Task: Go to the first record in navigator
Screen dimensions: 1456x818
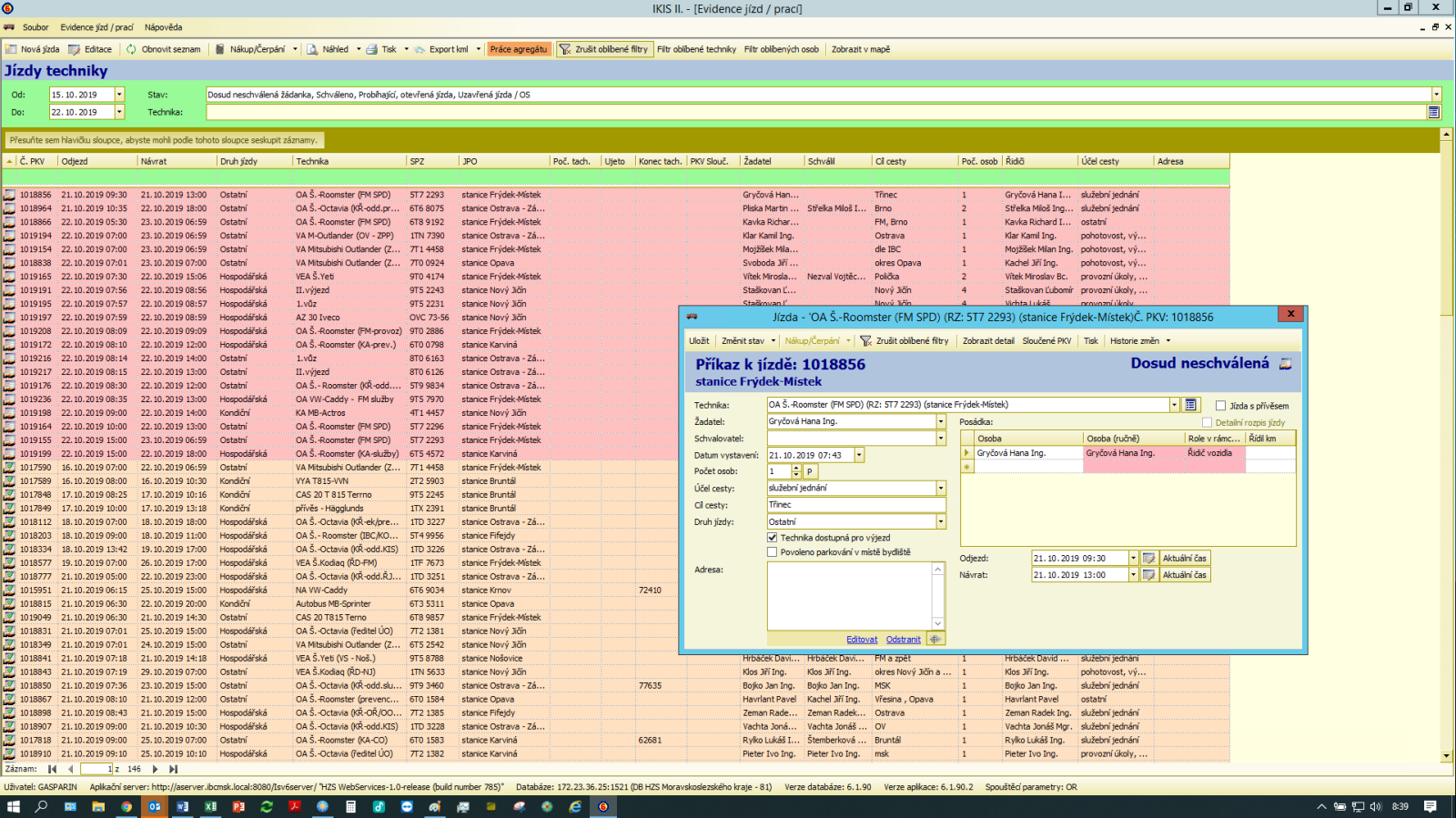Action: point(53,769)
